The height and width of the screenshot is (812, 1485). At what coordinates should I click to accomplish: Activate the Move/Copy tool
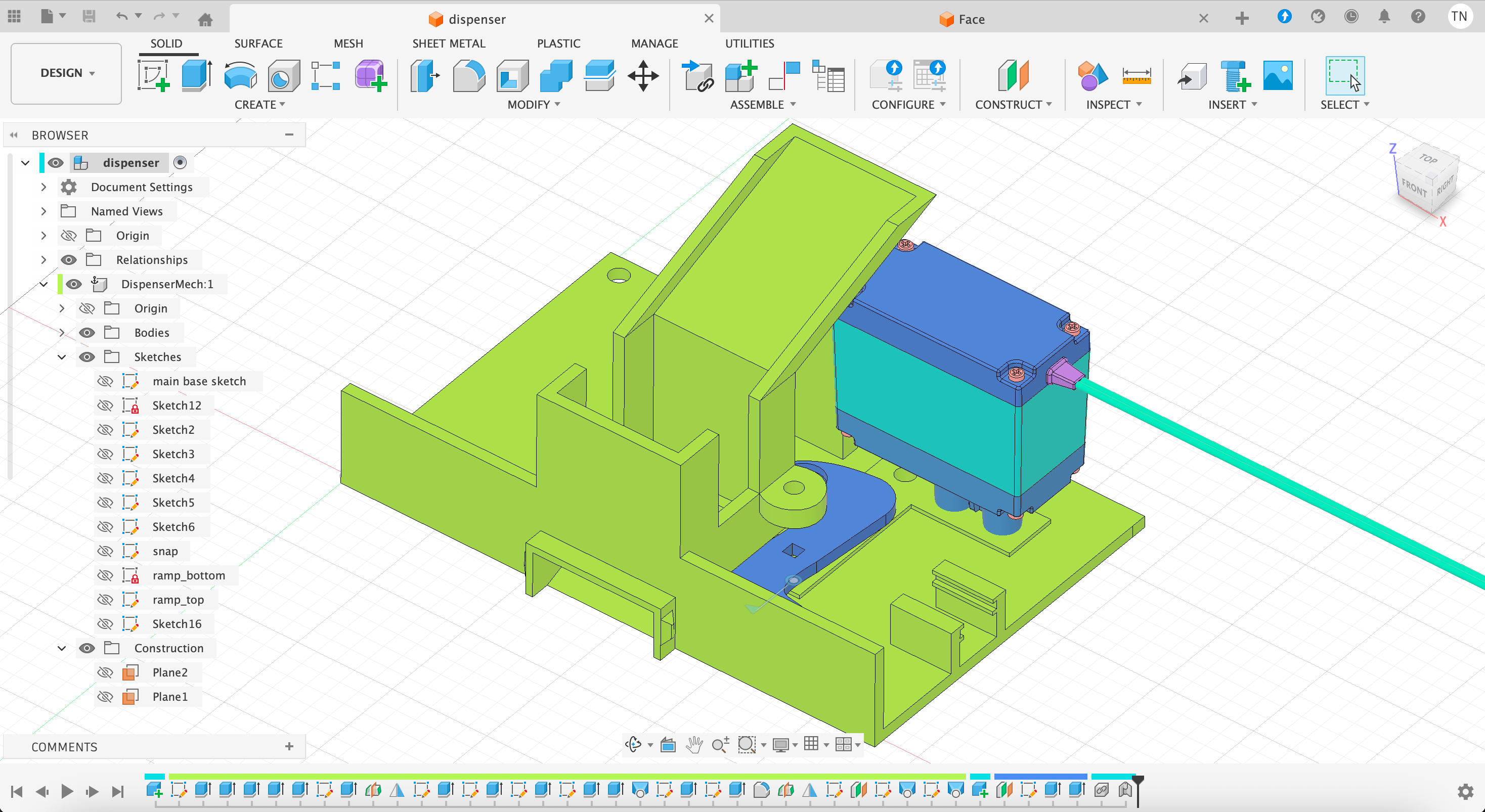click(x=643, y=75)
